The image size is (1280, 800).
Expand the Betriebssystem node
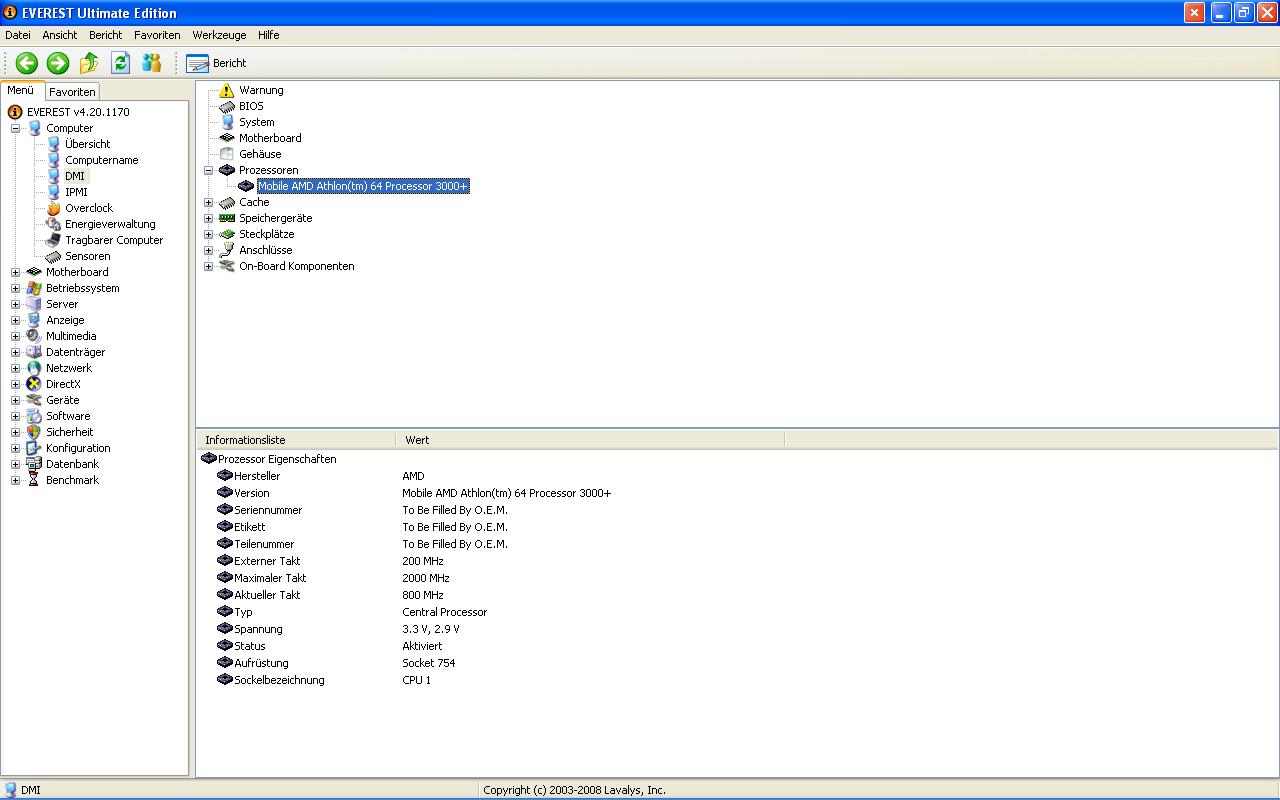[x=15, y=288]
